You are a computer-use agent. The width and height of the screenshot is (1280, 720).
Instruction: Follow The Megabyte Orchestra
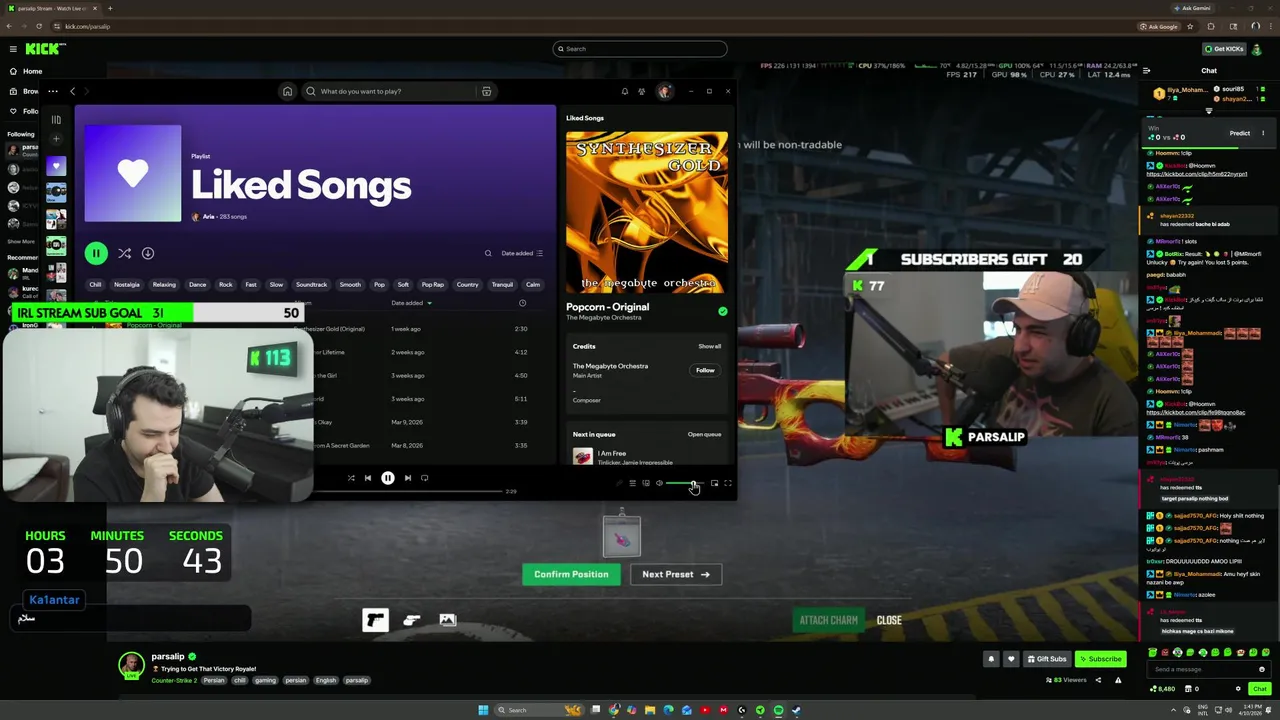tap(705, 370)
